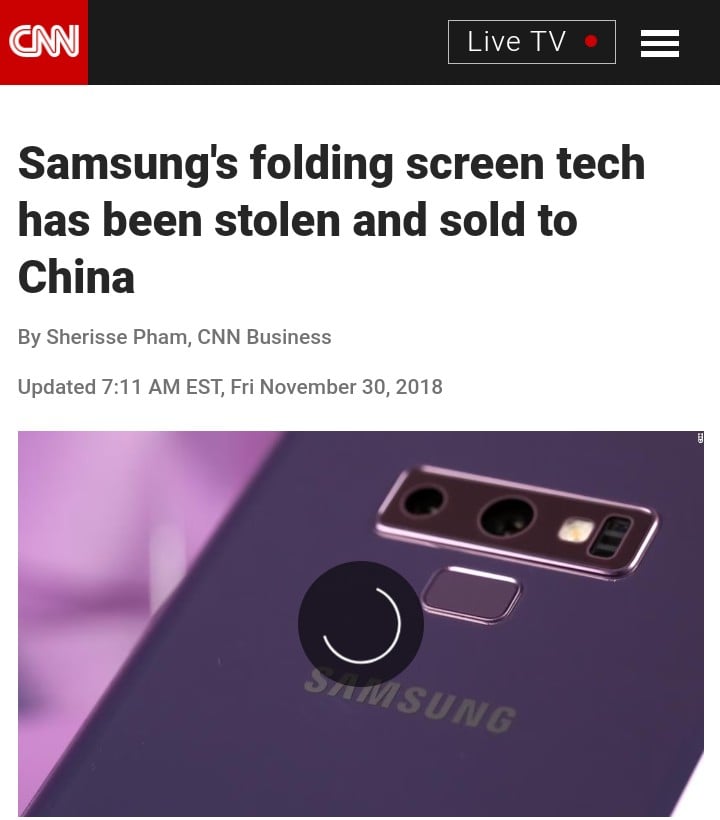This screenshot has width=720, height=820.
Task: Click the heart rate sensor beside flash
Action: tap(610, 537)
